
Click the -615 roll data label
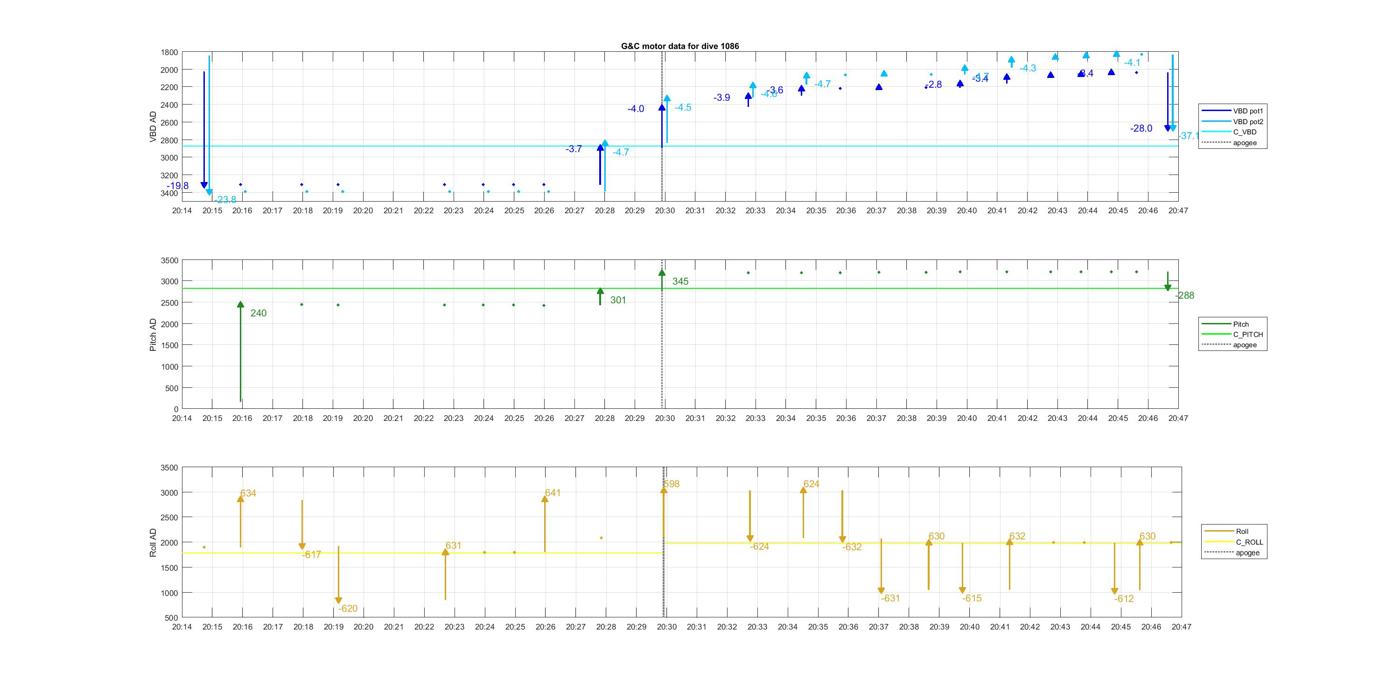[972, 599]
